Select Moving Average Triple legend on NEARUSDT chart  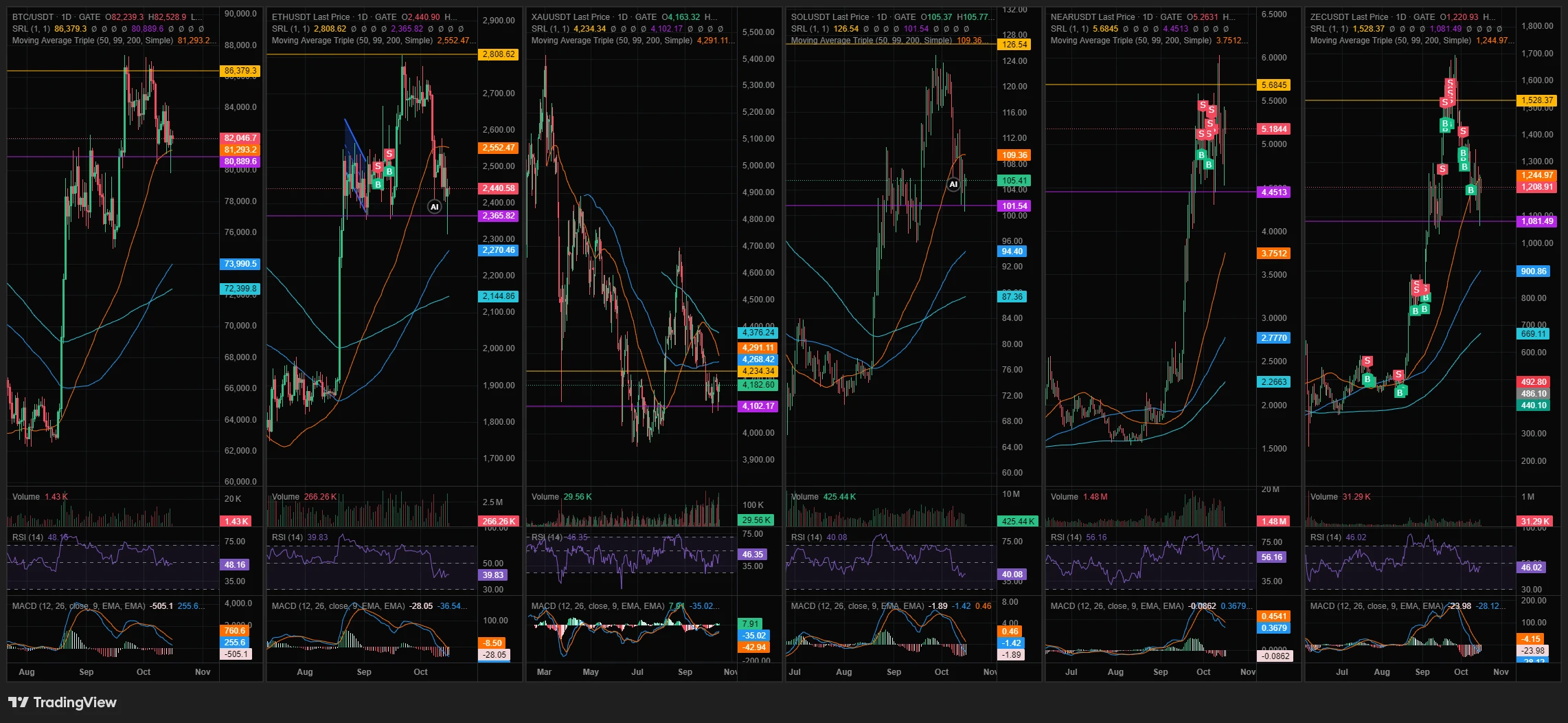point(1130,41)
